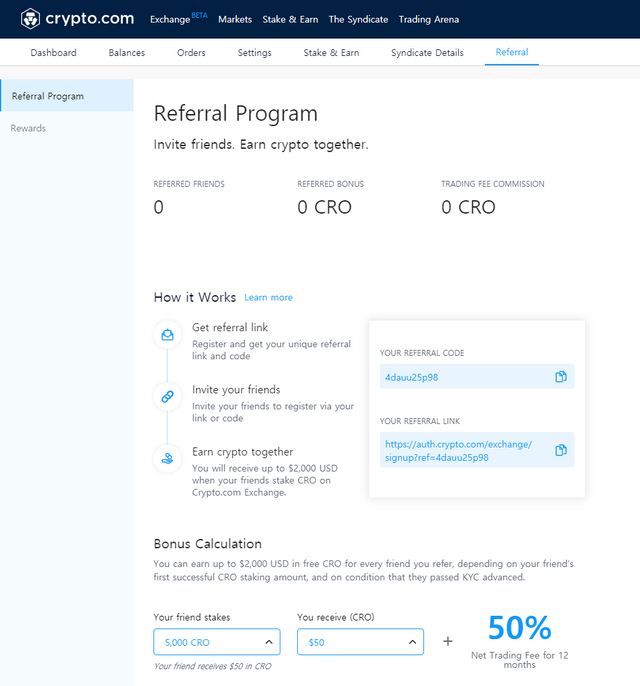
Task: Click the crypto.com wordmark text
Action: [90, 19]
